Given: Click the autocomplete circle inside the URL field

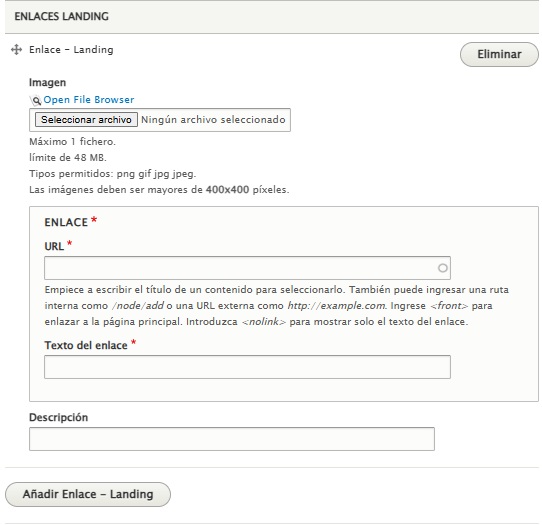Looking at the screenshot, I should 442,268.
